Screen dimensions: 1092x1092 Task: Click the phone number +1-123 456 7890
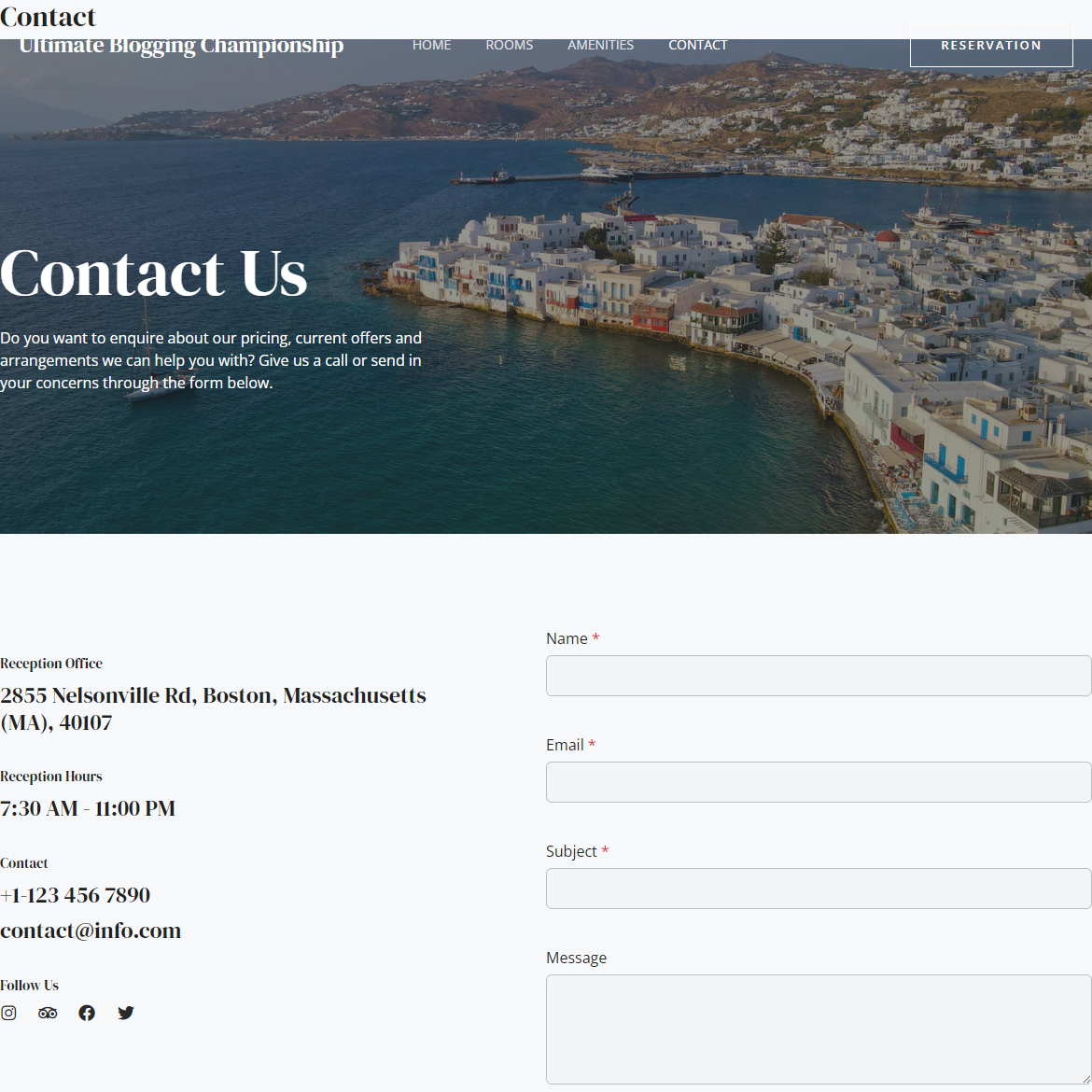tap(76, 895)
